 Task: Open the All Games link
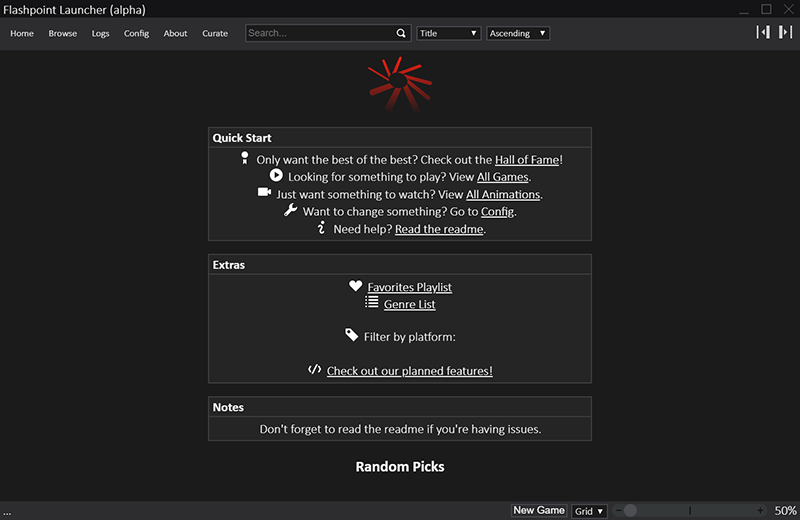[503, 177]
